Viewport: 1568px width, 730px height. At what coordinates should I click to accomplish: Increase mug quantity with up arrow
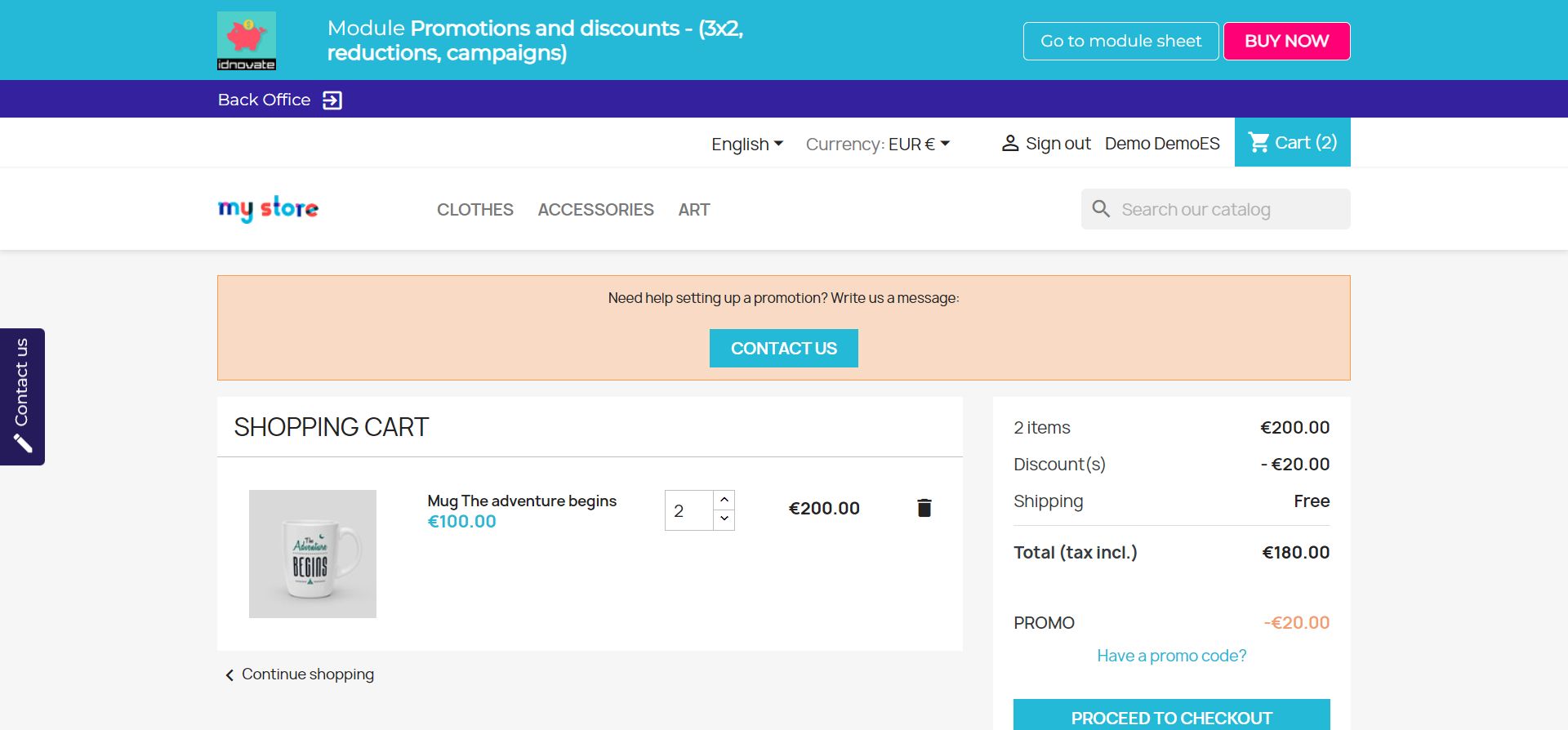pos(724,500)
